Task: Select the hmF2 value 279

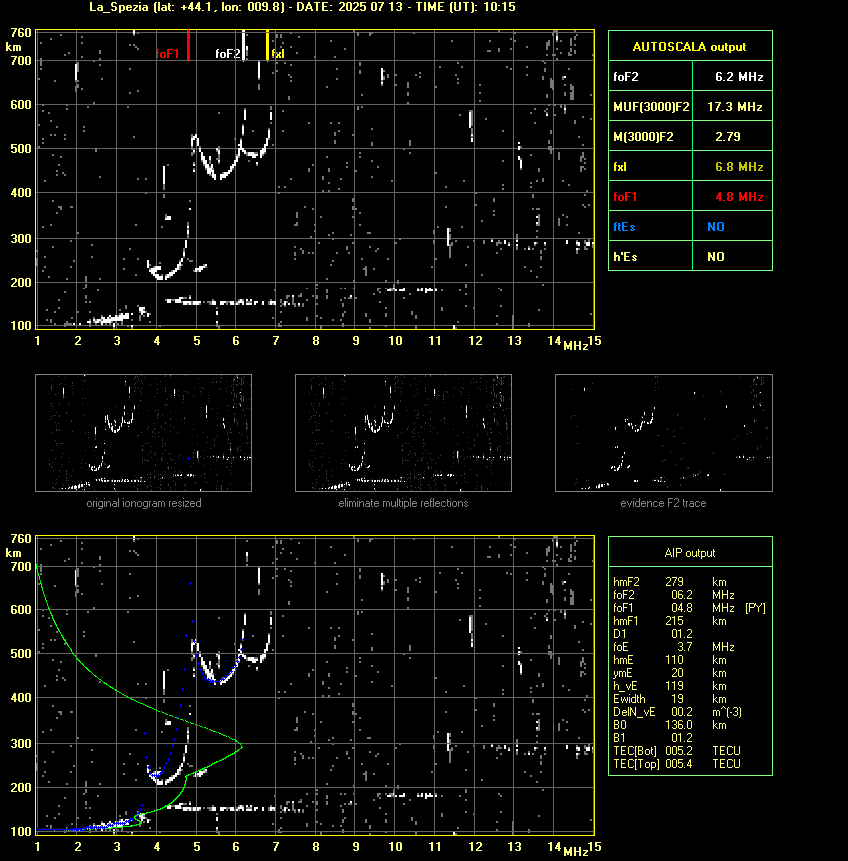Action: (674, 582)
